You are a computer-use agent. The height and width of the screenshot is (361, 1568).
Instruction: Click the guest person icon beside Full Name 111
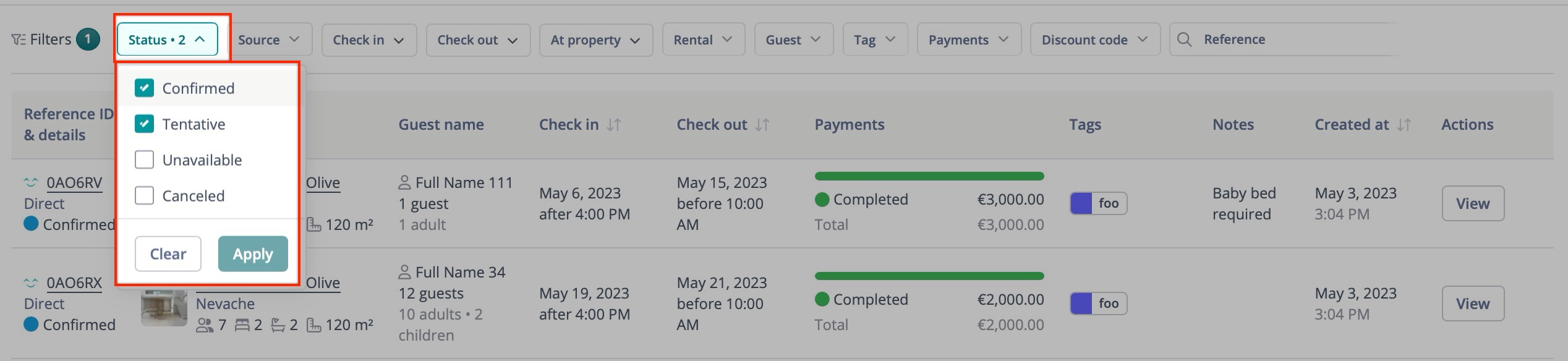(x=406, y=182)
